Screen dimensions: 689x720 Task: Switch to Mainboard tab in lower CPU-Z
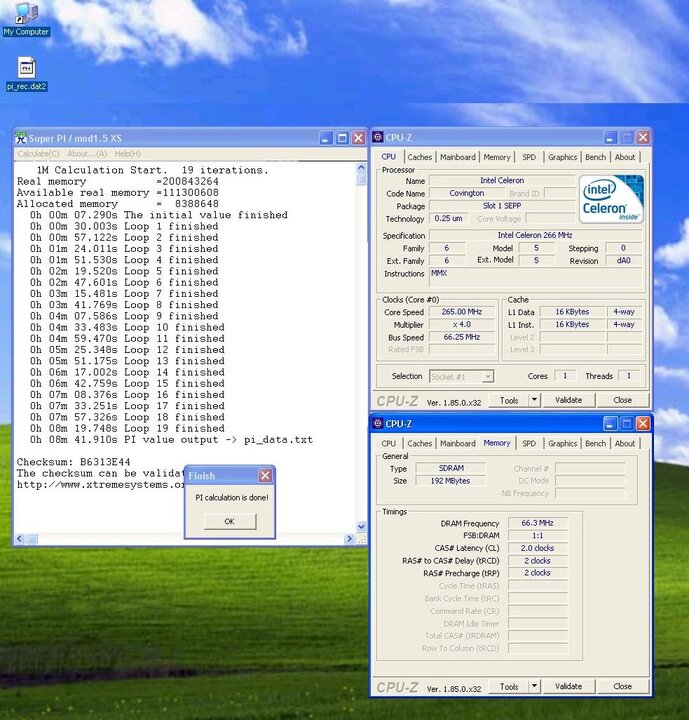click(458, 444)
